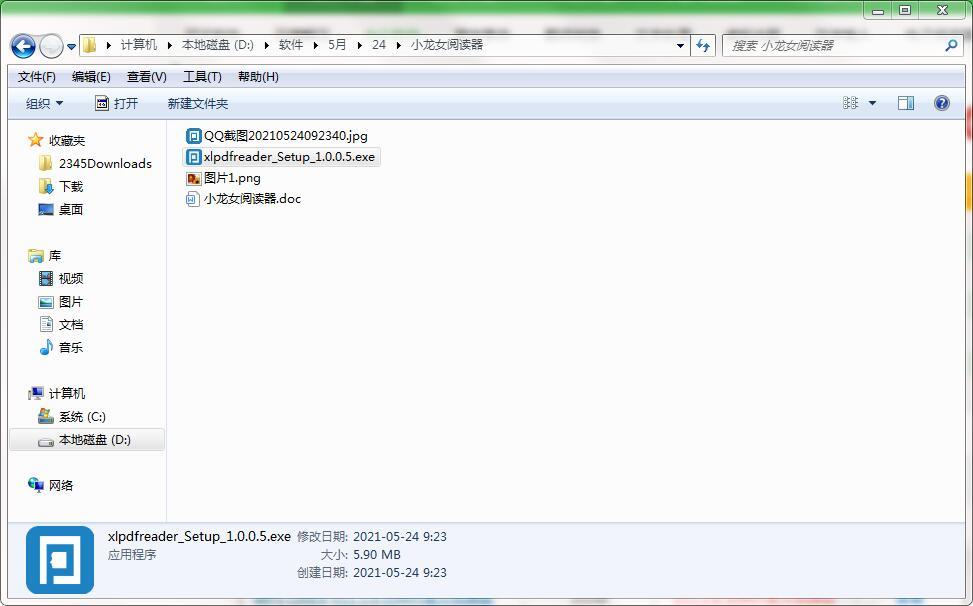
Task: Click the icon of QQ截图20210524092340.jpg
Action: 194,136
